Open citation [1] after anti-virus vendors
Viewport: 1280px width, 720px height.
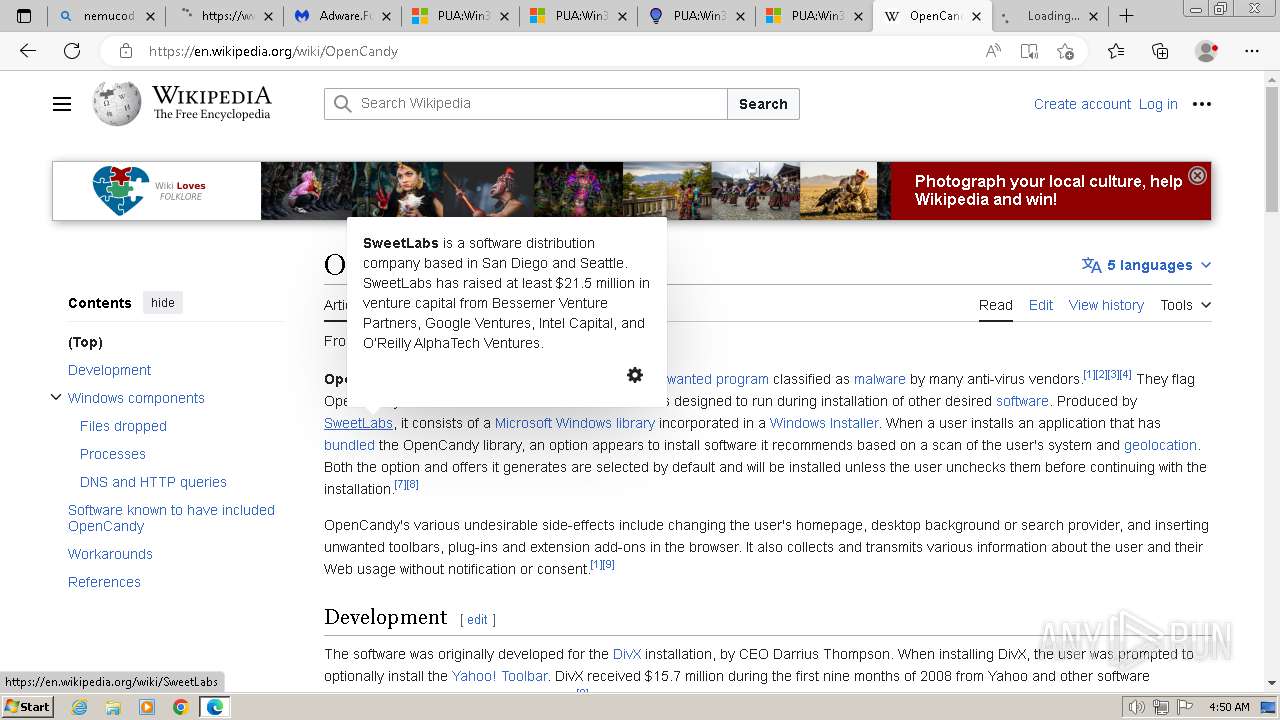1089,375
